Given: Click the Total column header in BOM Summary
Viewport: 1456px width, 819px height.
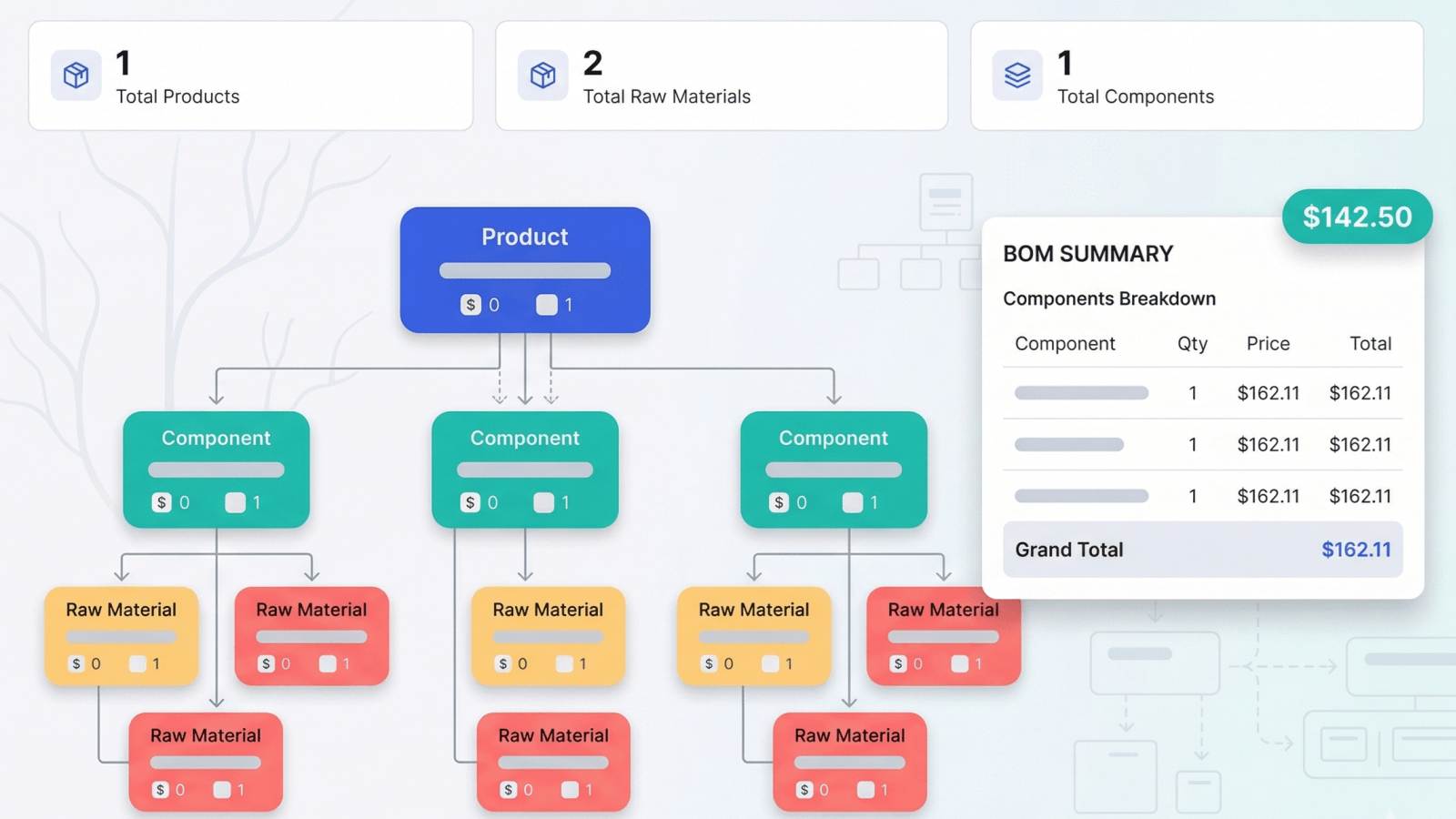Looking at the screenshot, I should (1370, 344).
